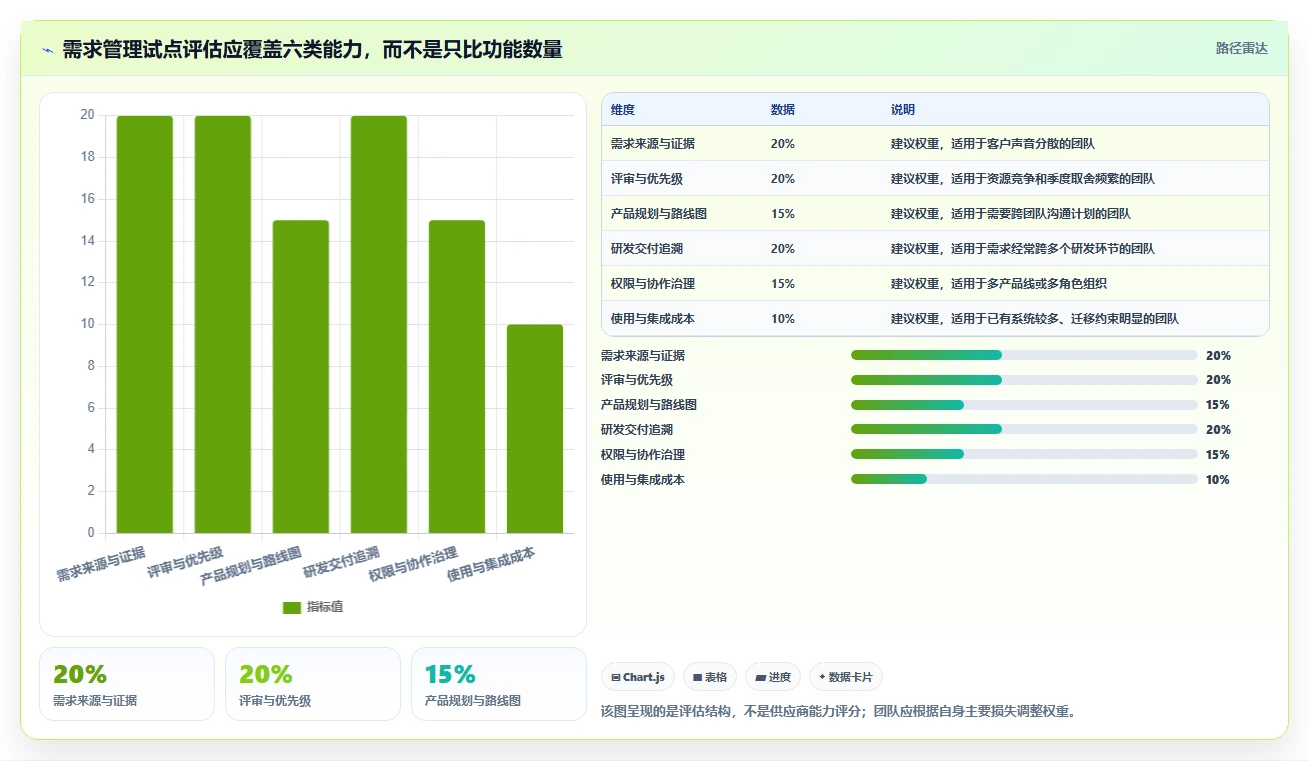Click table cell 研发交付追溯
The height and width of the screenshot is (761, 1309).
[647, 249]
